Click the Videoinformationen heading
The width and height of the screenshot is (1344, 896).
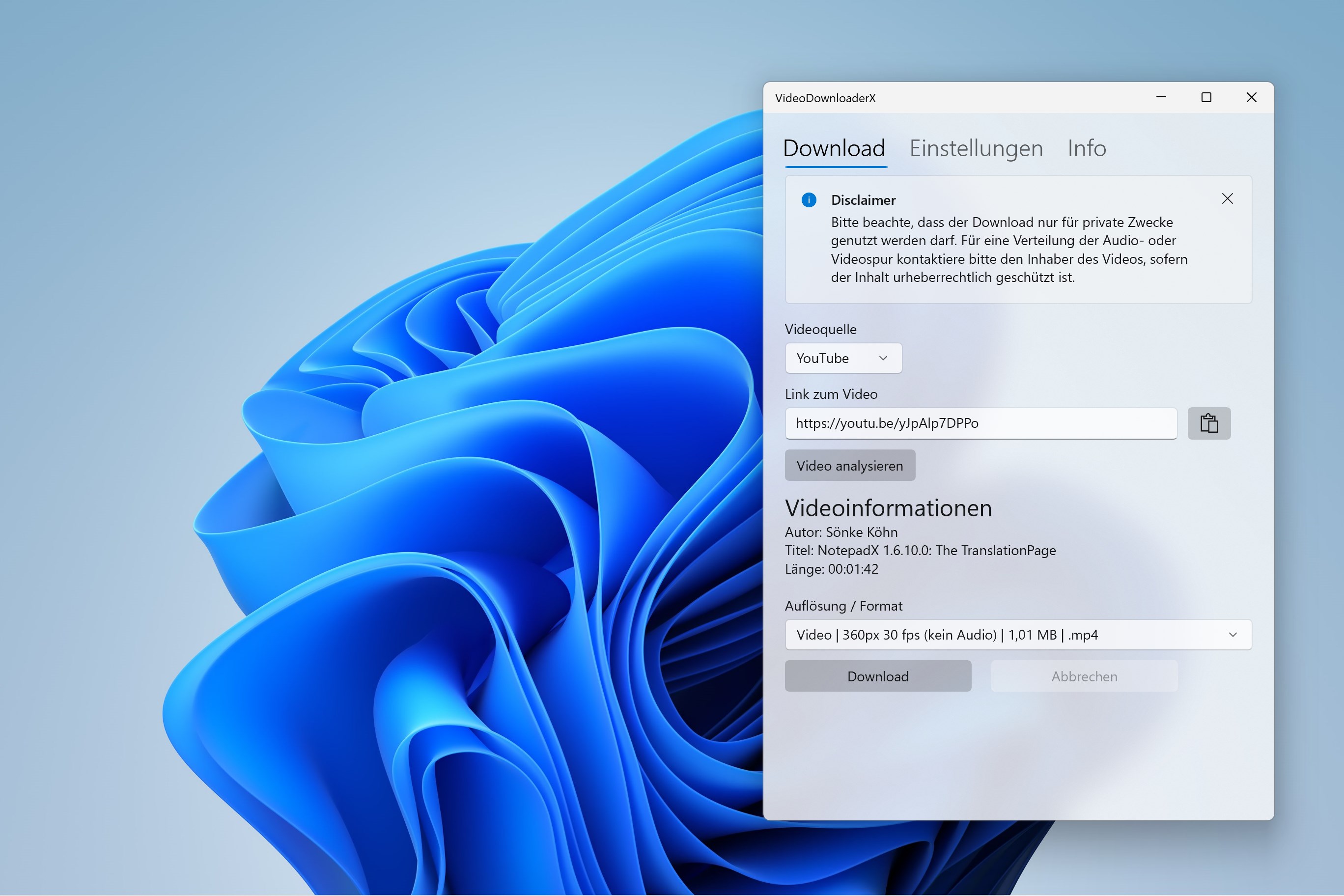tap(888, 508)
